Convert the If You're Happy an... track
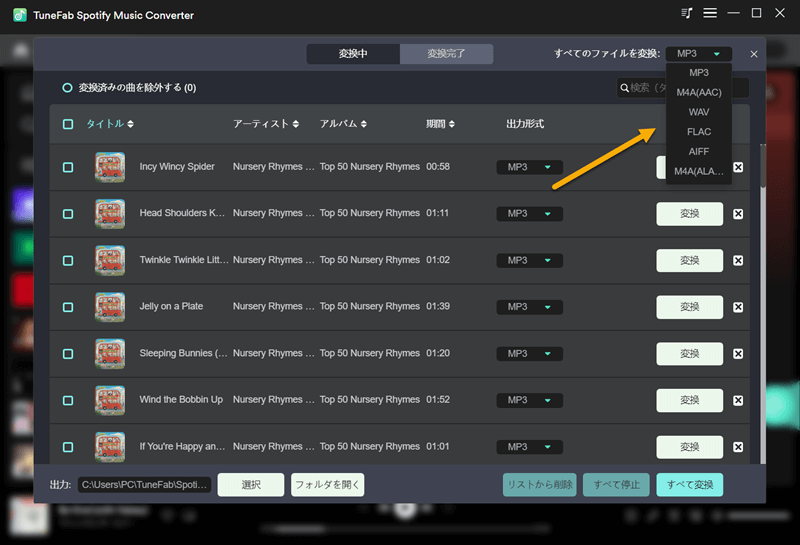This screenshot has width=800, height=545. click(689, 447)
